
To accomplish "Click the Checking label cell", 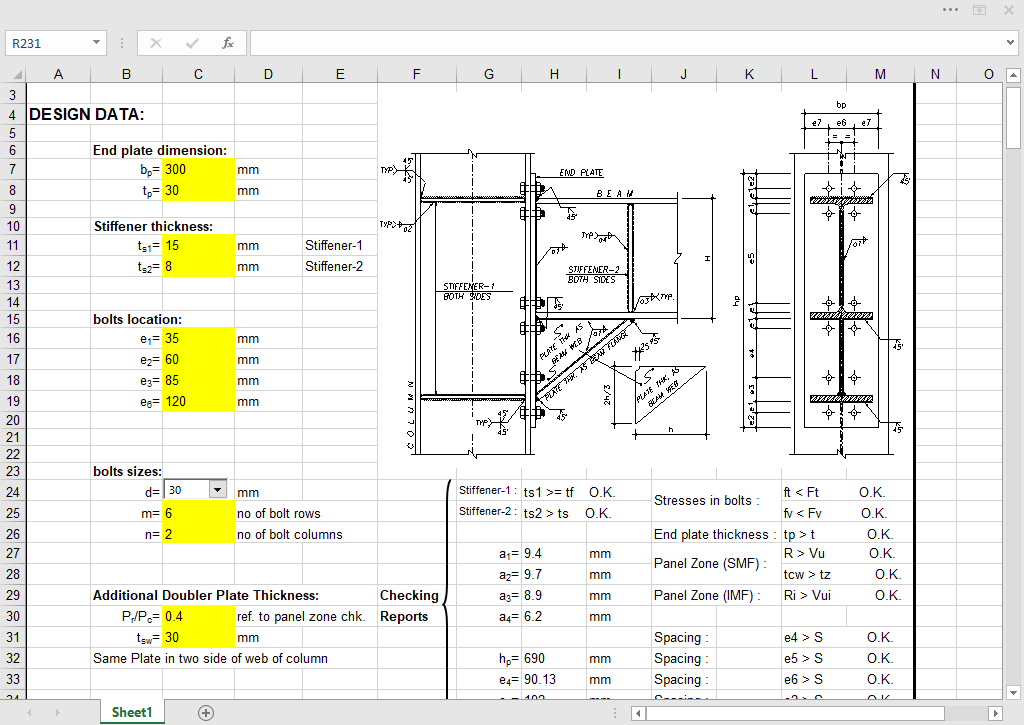I will tap(409, 595).
